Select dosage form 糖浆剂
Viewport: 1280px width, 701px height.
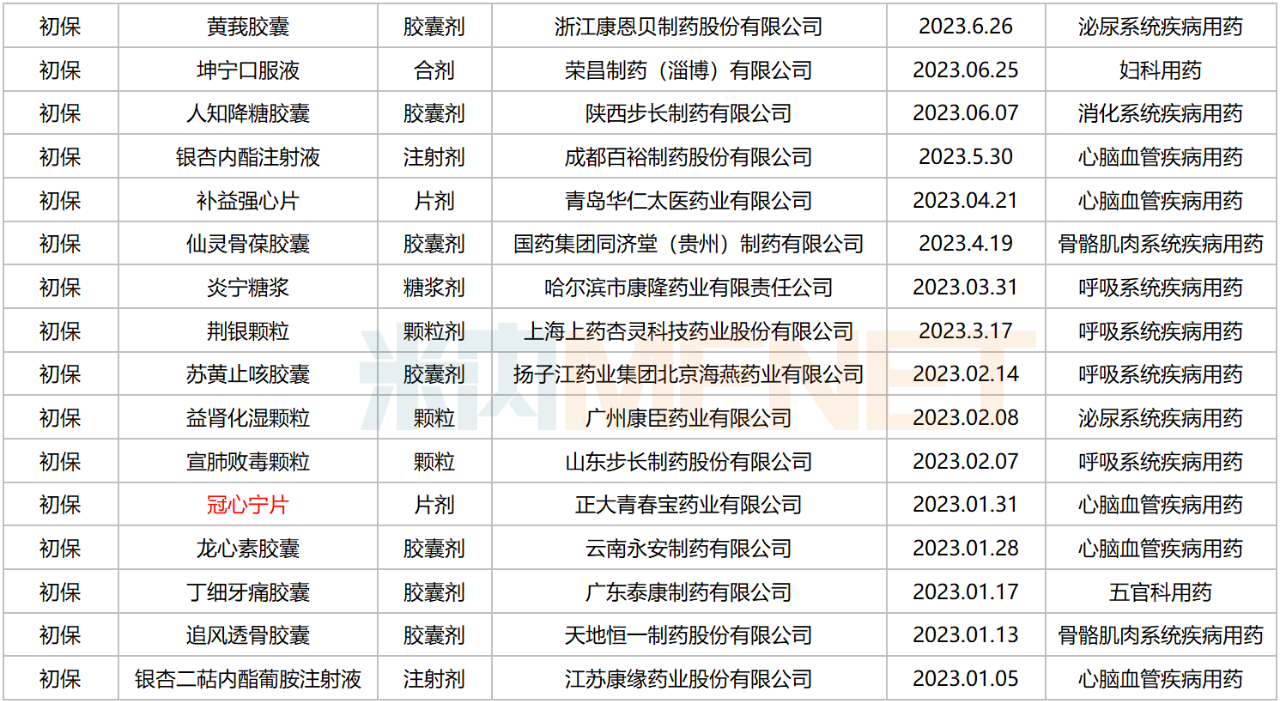[x=434, y=288]
